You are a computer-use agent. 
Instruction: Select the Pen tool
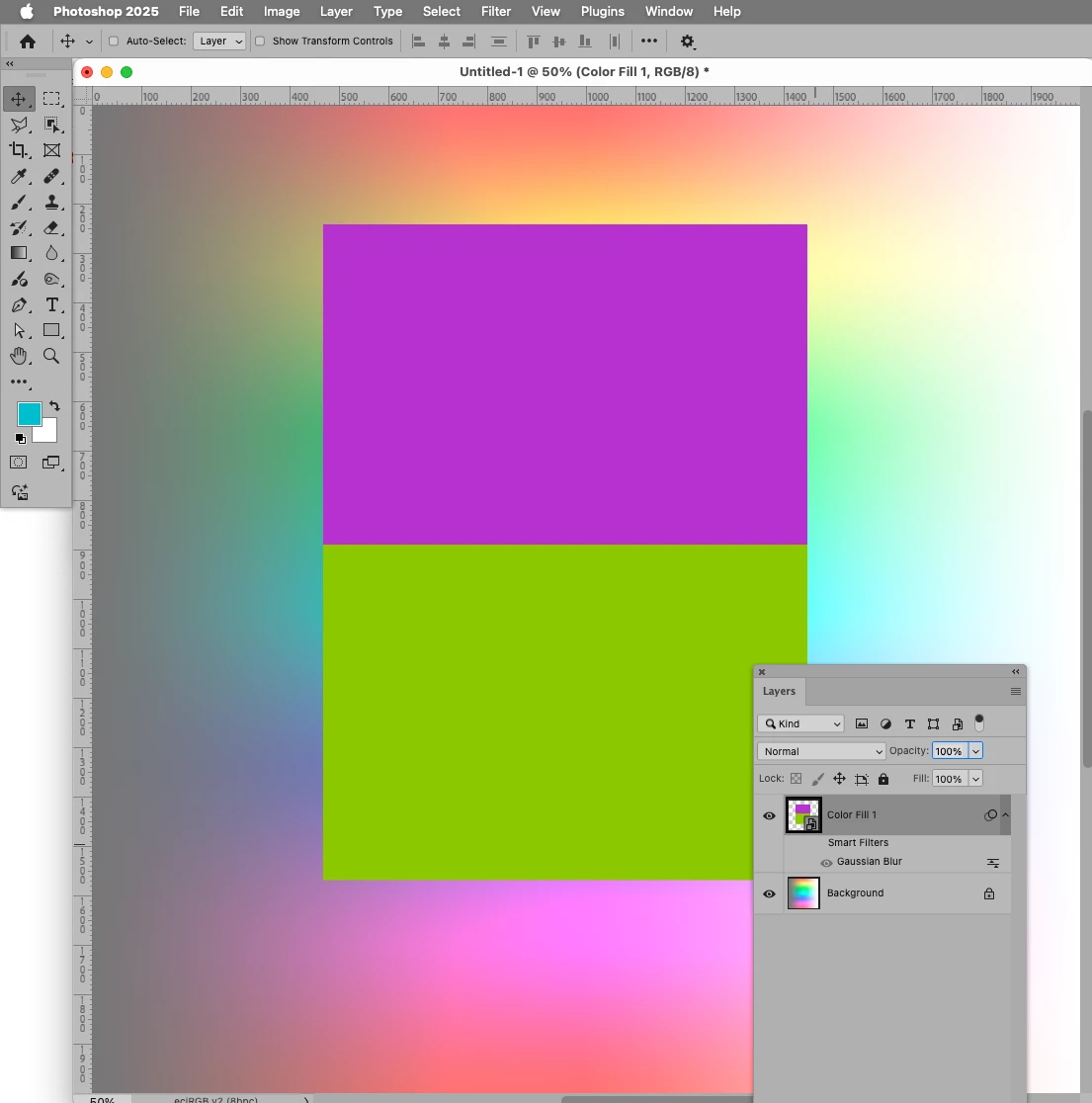click(x=19, y=304)
